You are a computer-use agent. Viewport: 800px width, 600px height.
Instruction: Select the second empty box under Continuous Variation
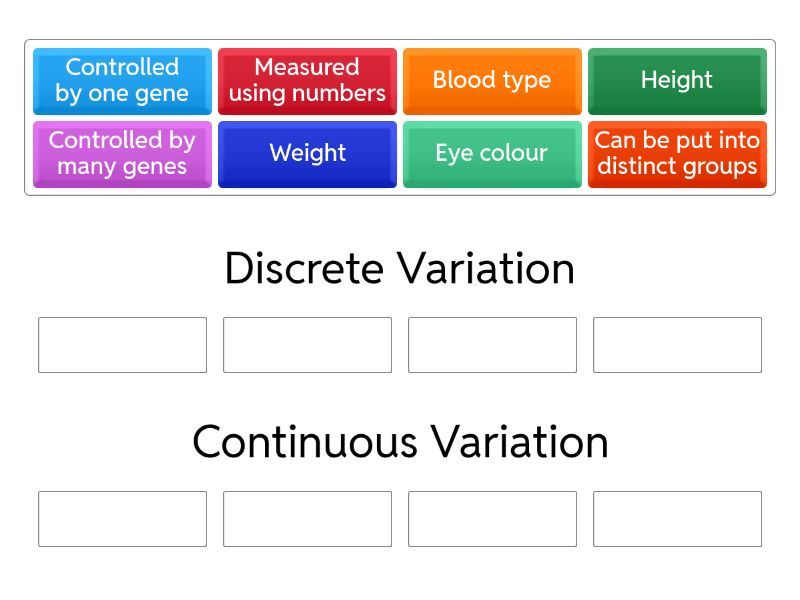(x=307, y=519)
